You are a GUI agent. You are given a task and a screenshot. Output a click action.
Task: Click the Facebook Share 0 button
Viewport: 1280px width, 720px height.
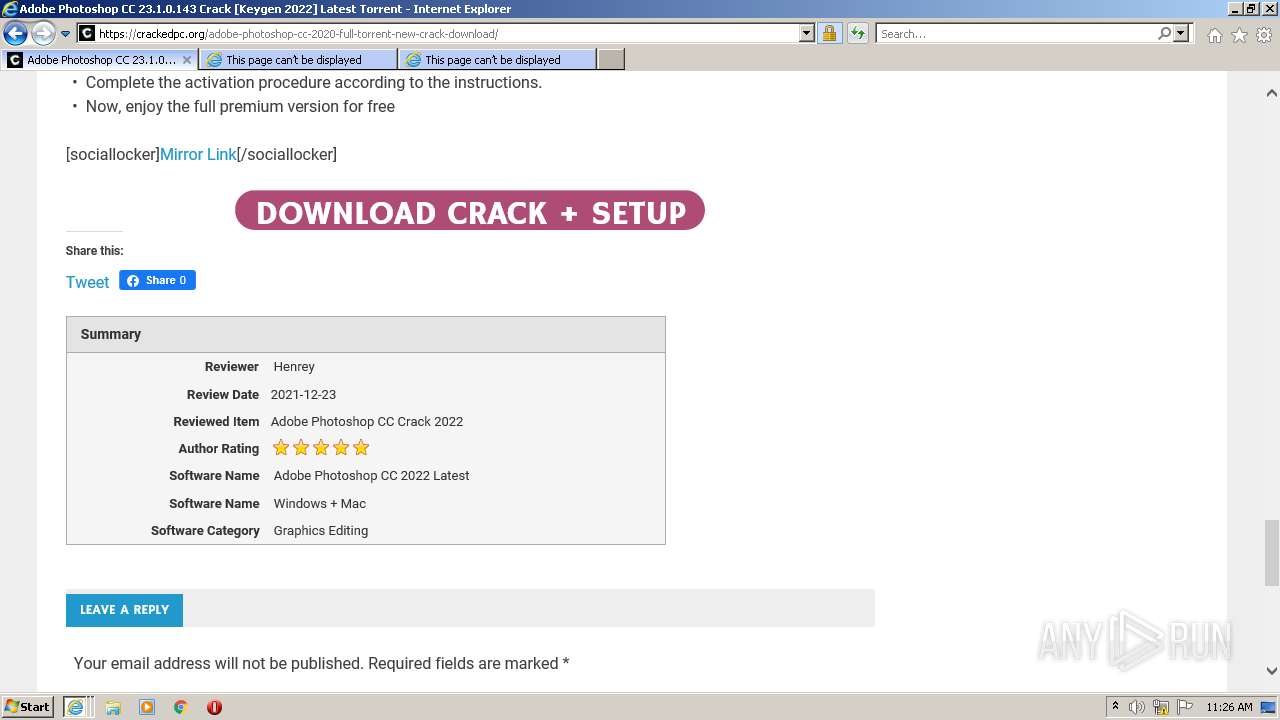tap(157, 280)
